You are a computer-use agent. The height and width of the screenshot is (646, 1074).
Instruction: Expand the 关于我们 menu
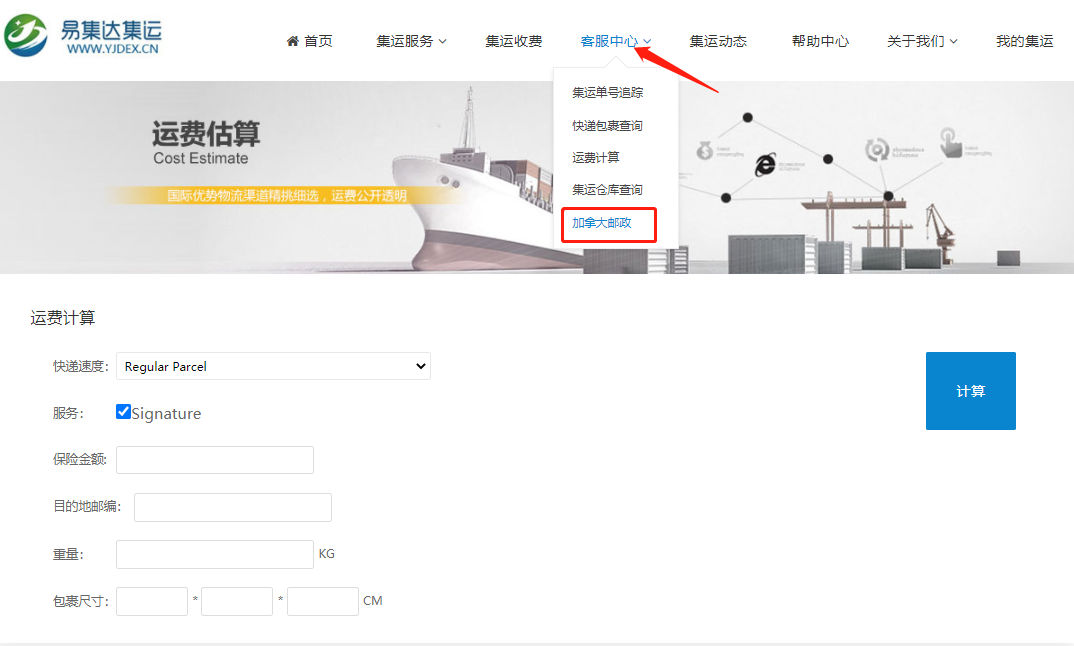[921, 41]
